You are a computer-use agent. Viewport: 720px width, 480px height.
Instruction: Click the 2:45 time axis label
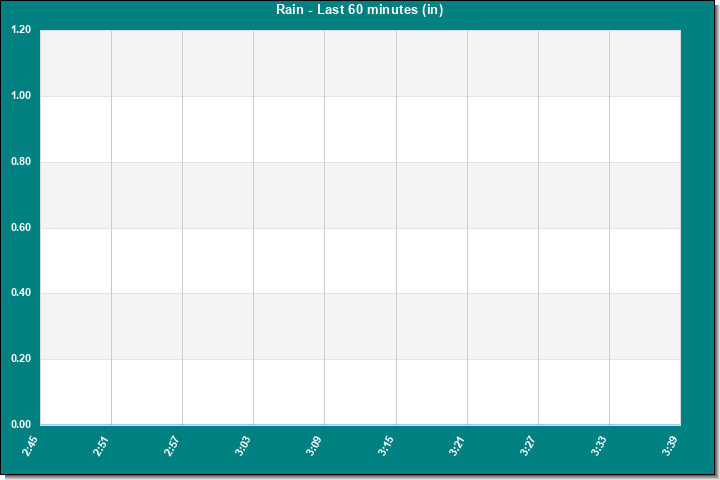click(x=30, y=446)
